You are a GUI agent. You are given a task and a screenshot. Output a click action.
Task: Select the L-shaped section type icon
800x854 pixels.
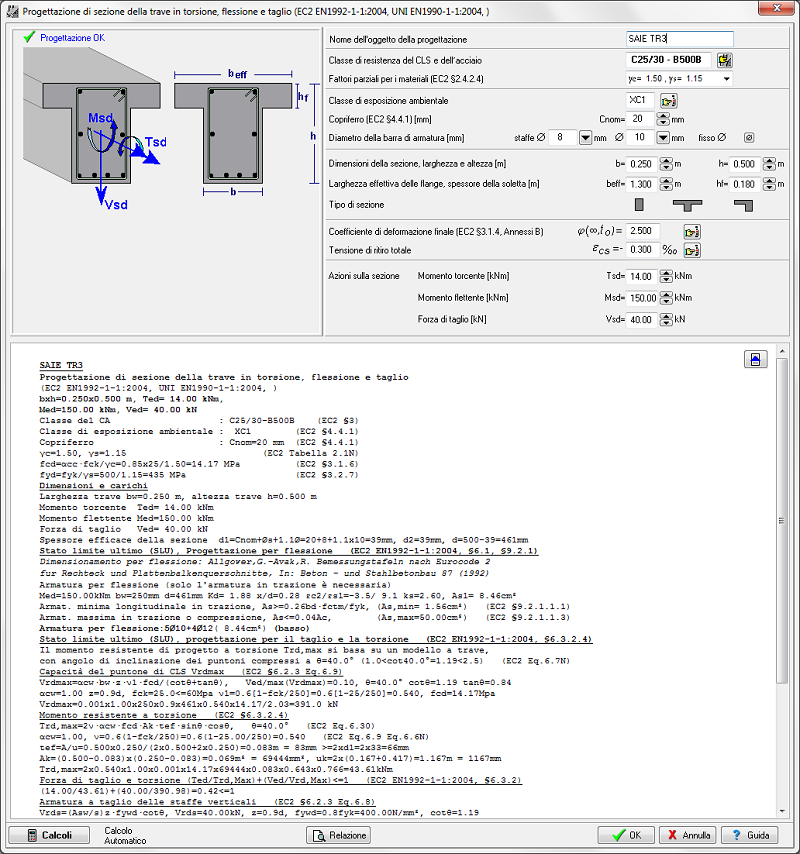click(743, 205)
